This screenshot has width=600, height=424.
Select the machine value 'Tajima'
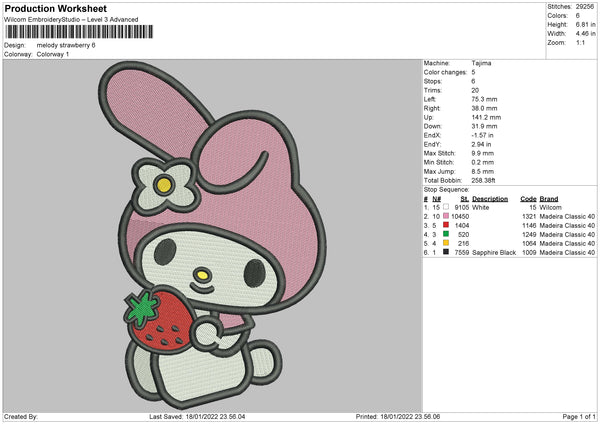481,63
